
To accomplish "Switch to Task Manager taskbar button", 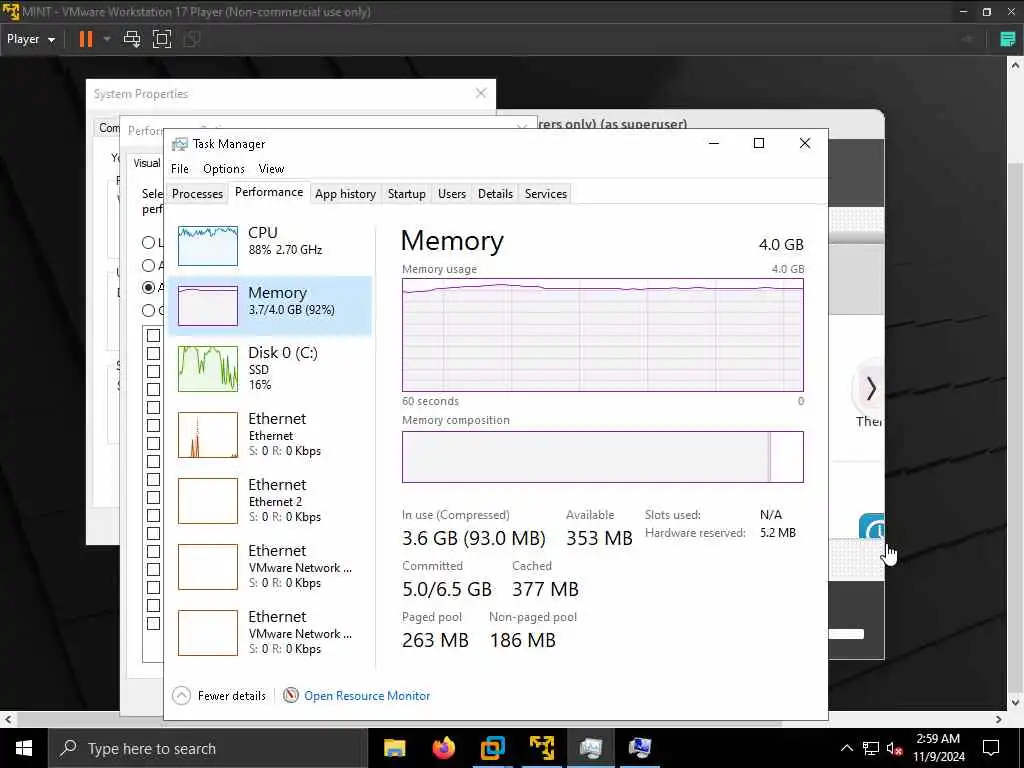I will (x=590, y=748).
